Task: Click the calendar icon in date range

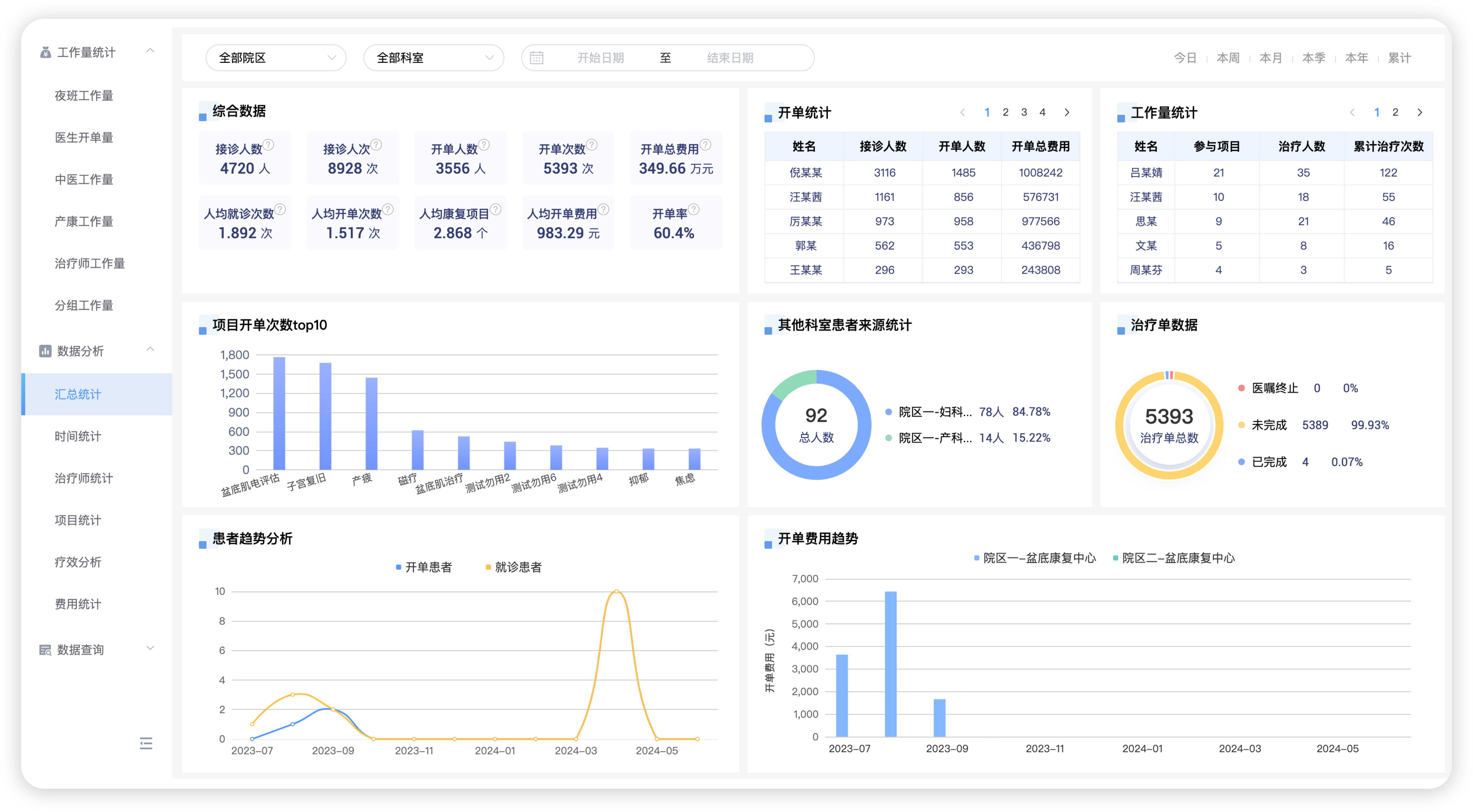Action: (x=536, y=58)
